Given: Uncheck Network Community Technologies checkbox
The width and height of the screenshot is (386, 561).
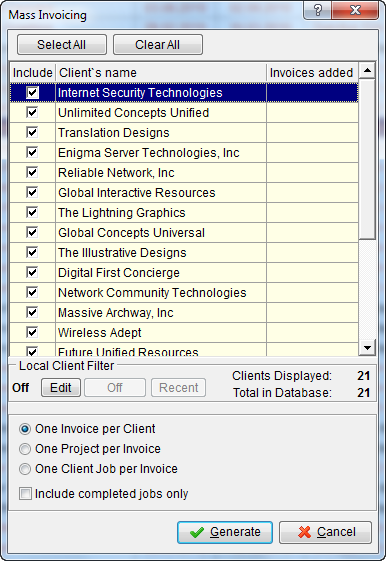Looking at the screenshot, I should [32, 293].
